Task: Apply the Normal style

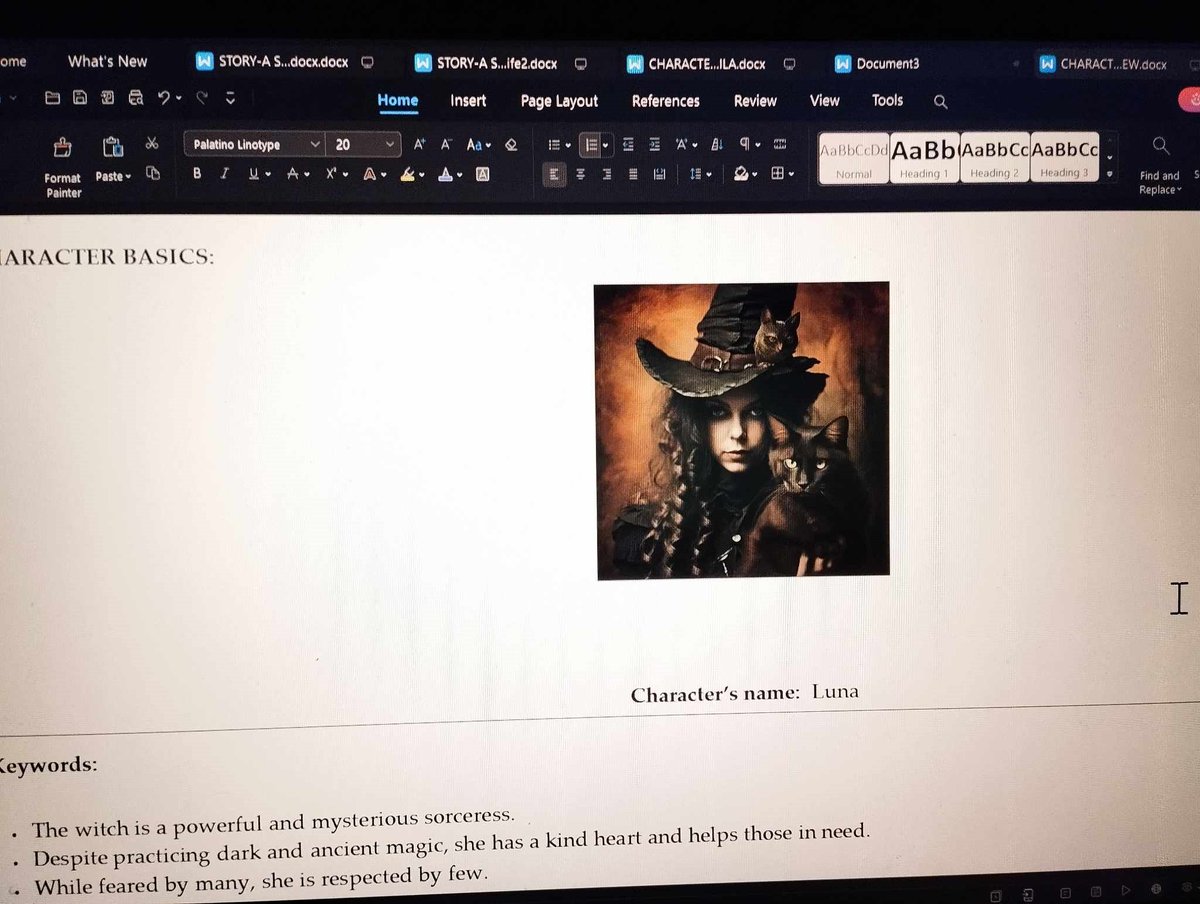Action: click(x=852, y=156)
